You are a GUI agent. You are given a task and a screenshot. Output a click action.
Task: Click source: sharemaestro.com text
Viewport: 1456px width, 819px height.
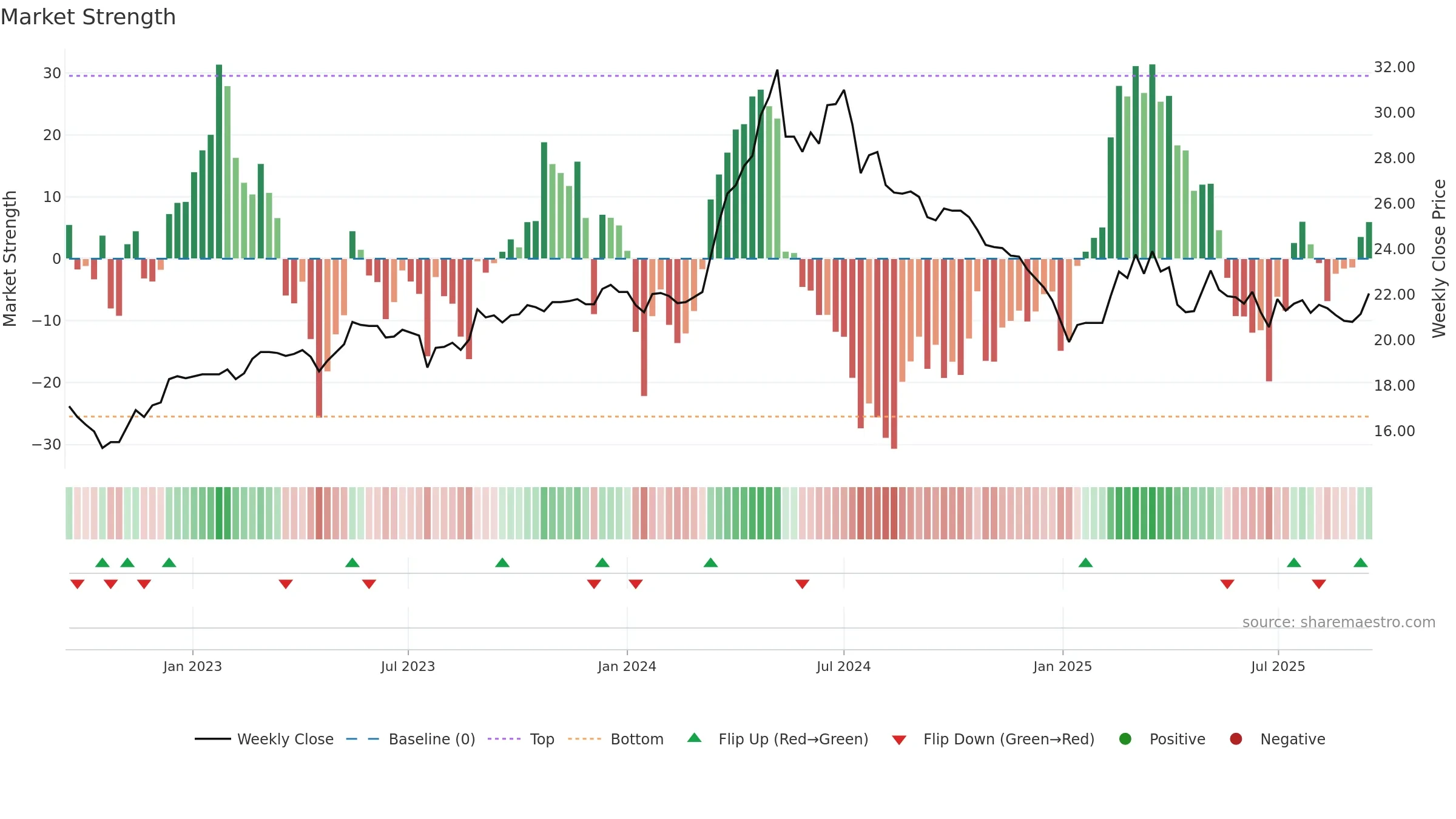tap(1339, 622)
